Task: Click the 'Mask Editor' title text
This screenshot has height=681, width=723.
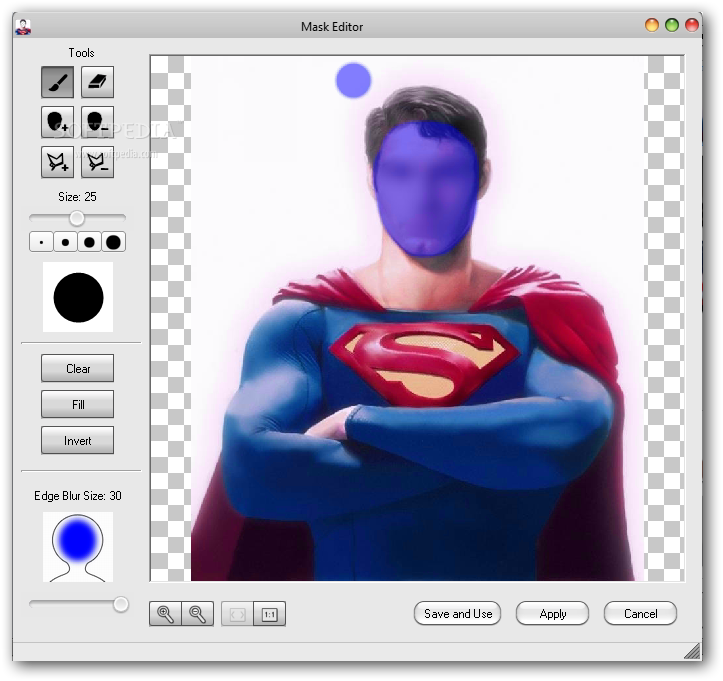Action: [x=332, y=27]
